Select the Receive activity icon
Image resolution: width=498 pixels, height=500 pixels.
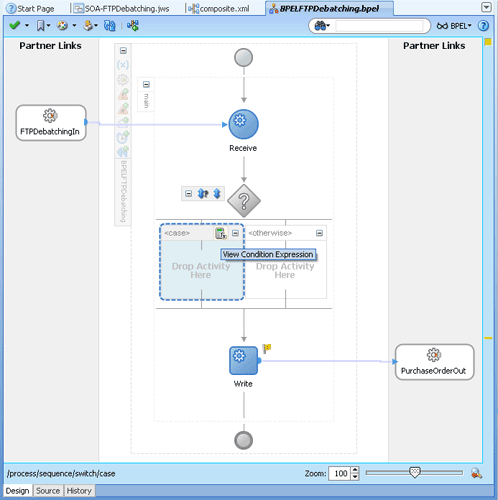243,124
